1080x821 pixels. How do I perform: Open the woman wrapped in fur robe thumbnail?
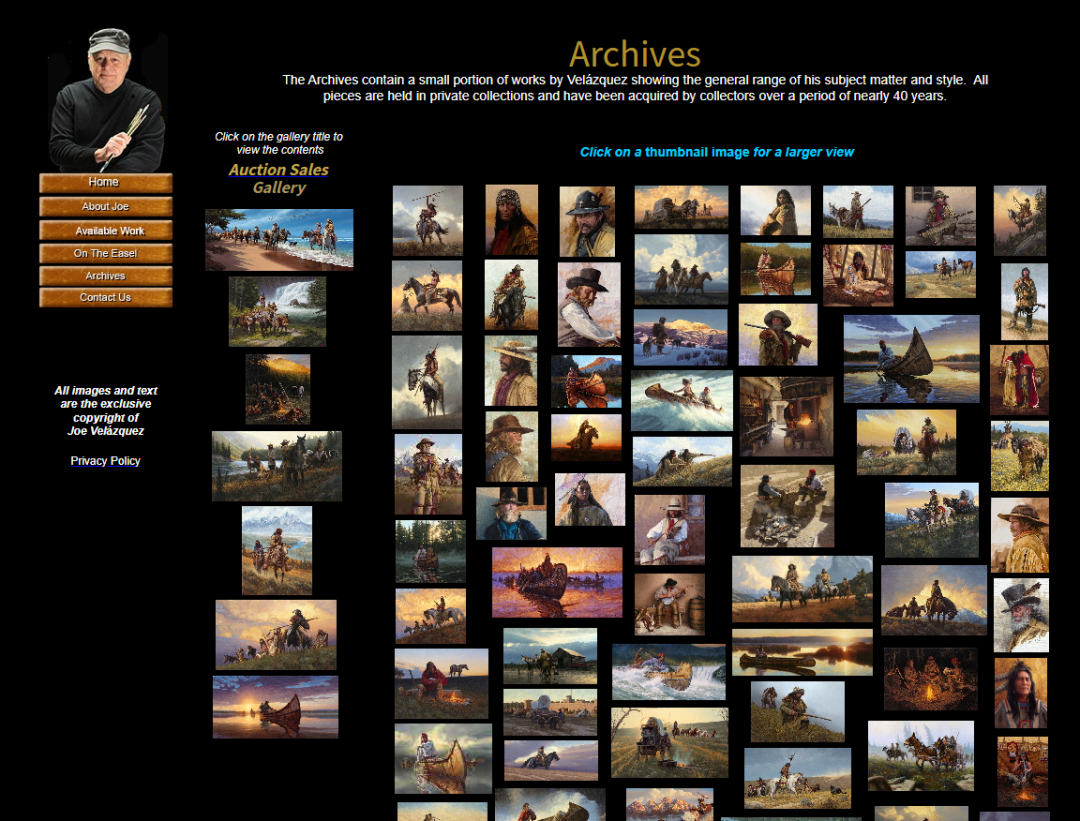point(776,210)
